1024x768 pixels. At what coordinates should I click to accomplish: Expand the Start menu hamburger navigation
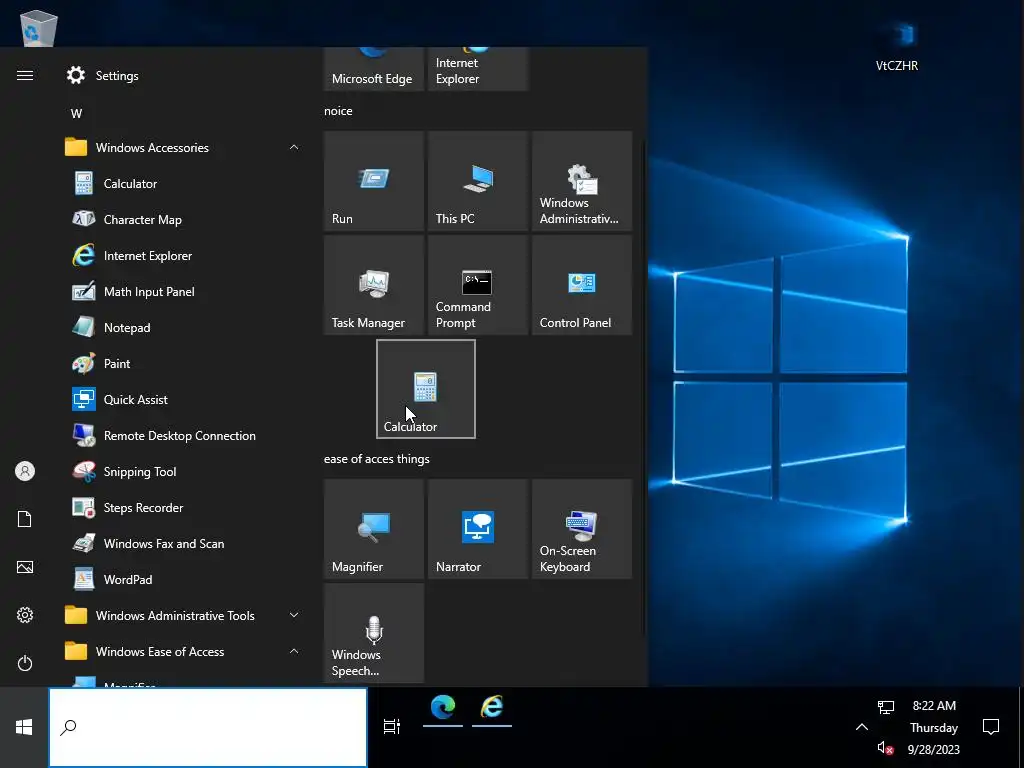(x=25, y=75)
